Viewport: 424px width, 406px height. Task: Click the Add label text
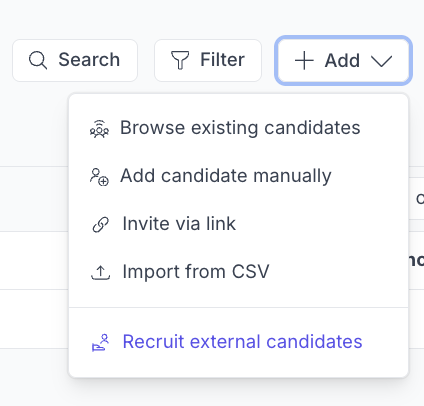coord(342,61)
